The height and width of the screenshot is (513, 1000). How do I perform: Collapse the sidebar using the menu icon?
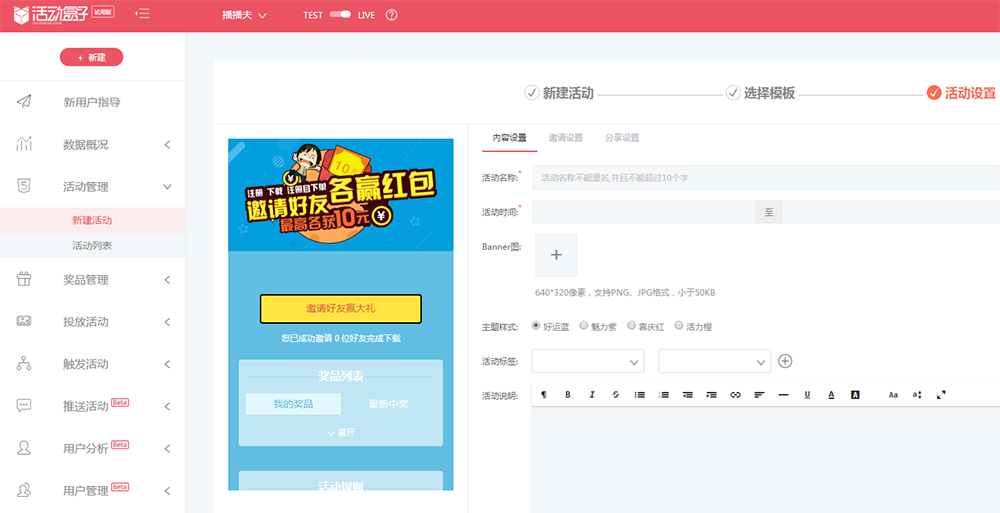pyautogui.click(x=143, y=14)
